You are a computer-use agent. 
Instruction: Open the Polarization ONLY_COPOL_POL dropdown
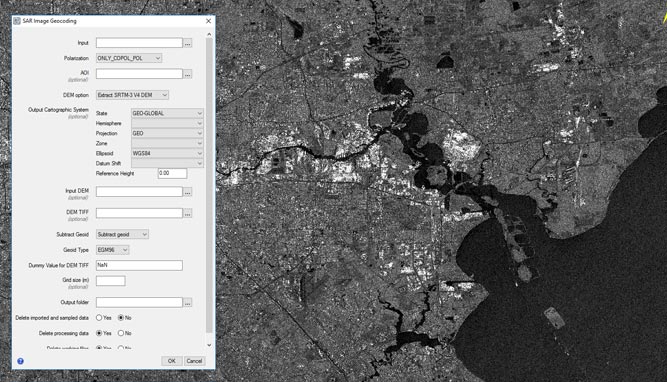tap(129, 58)
